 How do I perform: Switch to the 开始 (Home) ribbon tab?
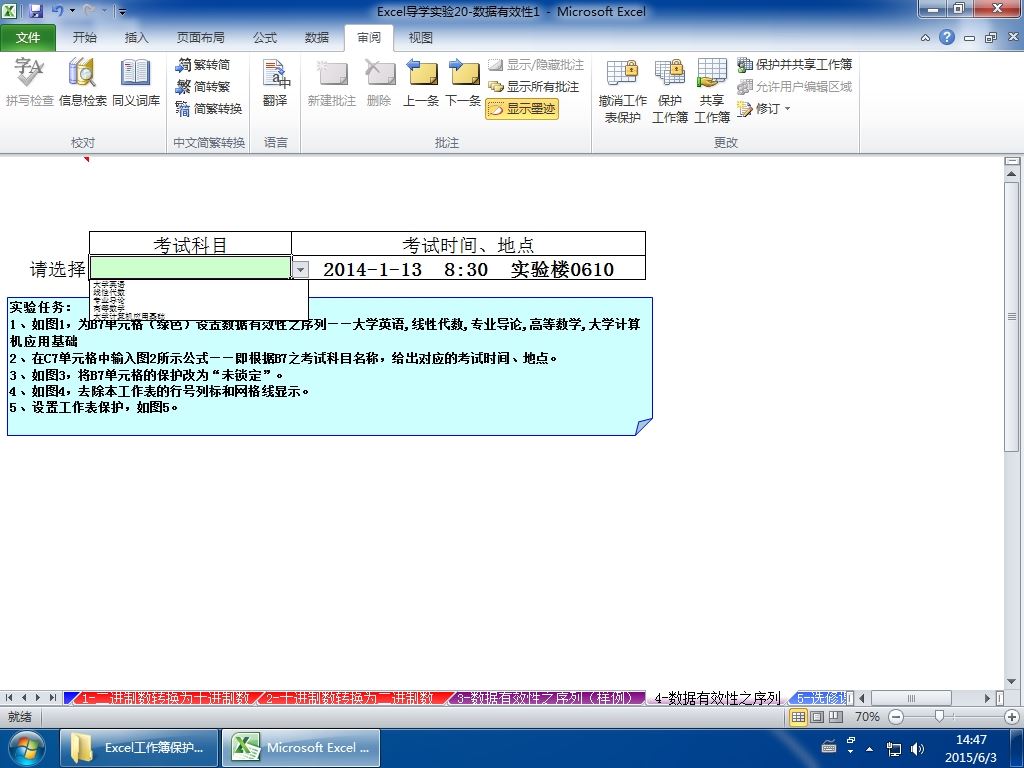[84, 38]
